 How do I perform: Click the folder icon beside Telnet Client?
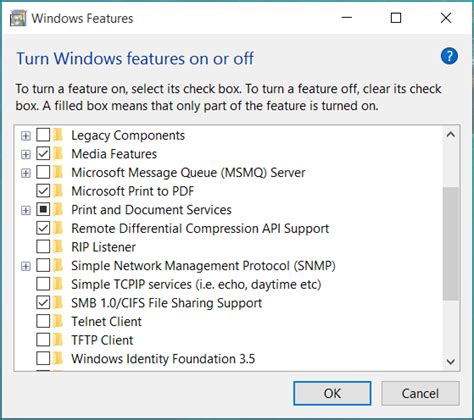pyautogui.click(x=58, y=321)
